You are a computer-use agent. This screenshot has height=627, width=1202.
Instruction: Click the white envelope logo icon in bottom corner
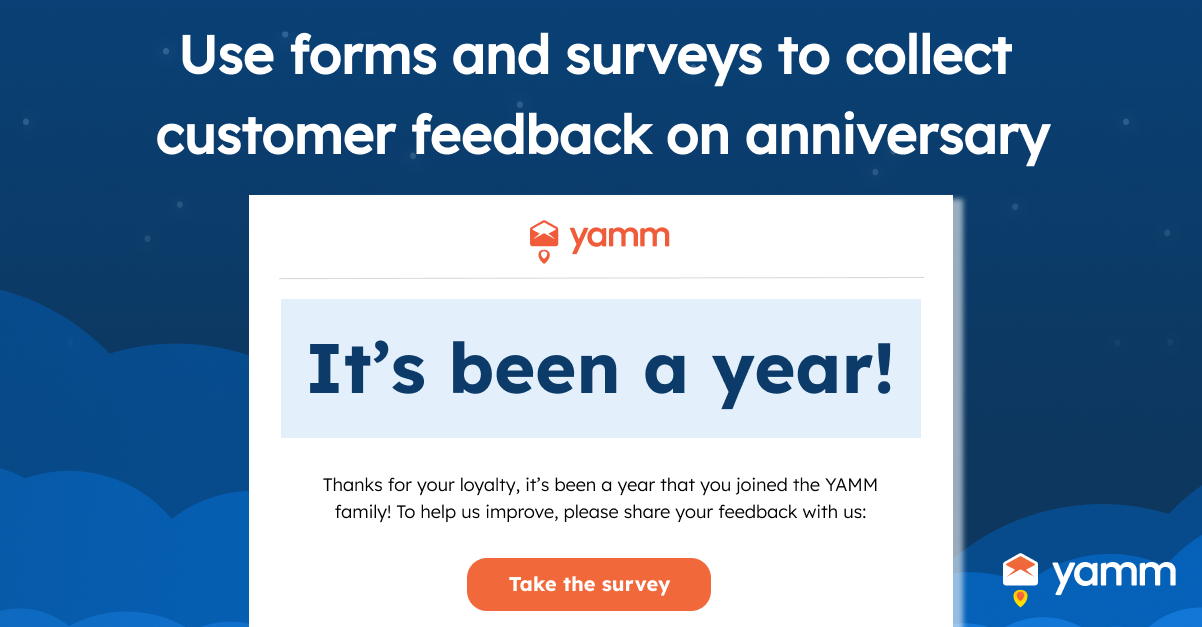pyautogui.click(x=1020, y=570)
